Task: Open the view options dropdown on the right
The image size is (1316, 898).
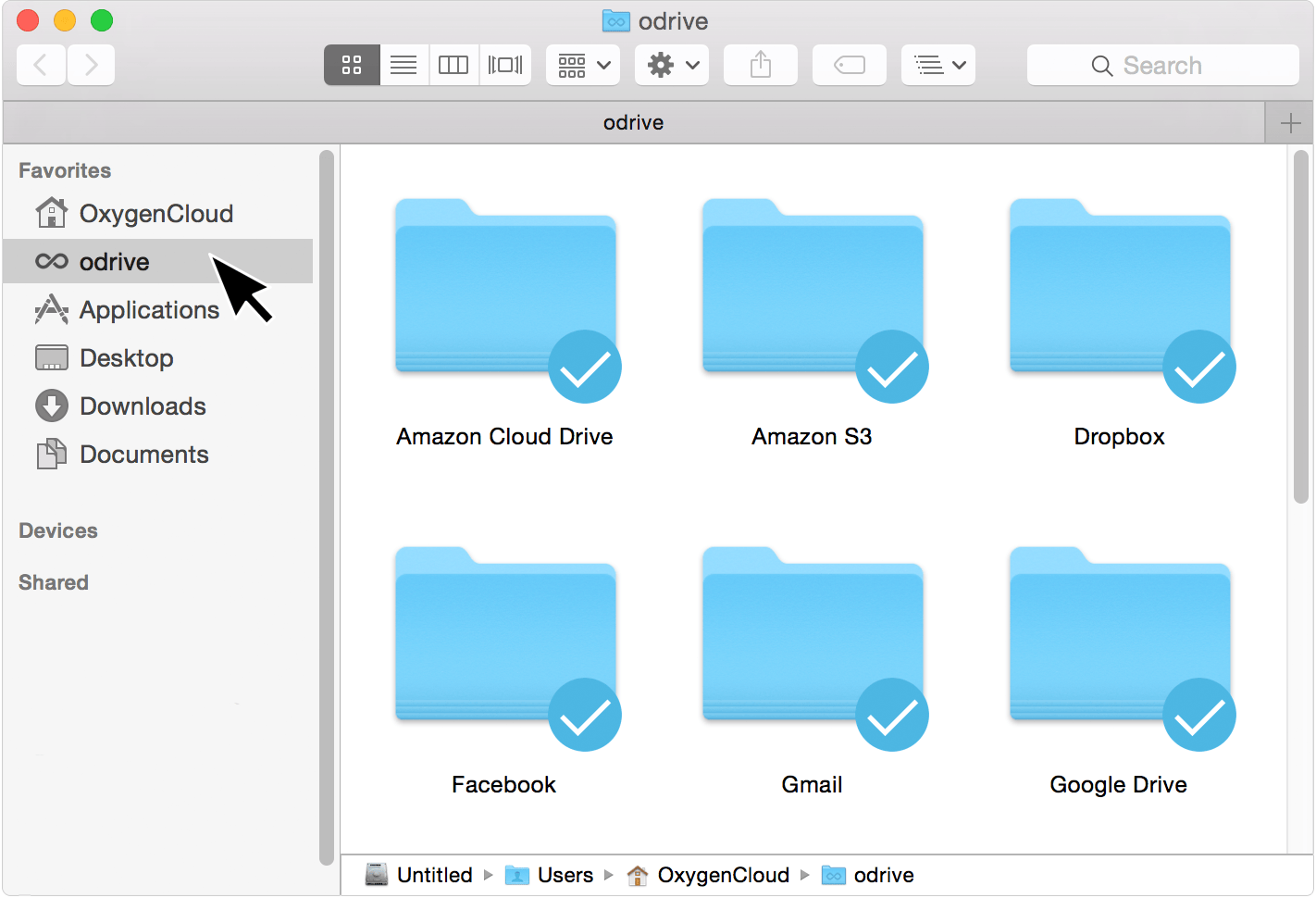Action: pyautogui.click(x=937, y=64)
